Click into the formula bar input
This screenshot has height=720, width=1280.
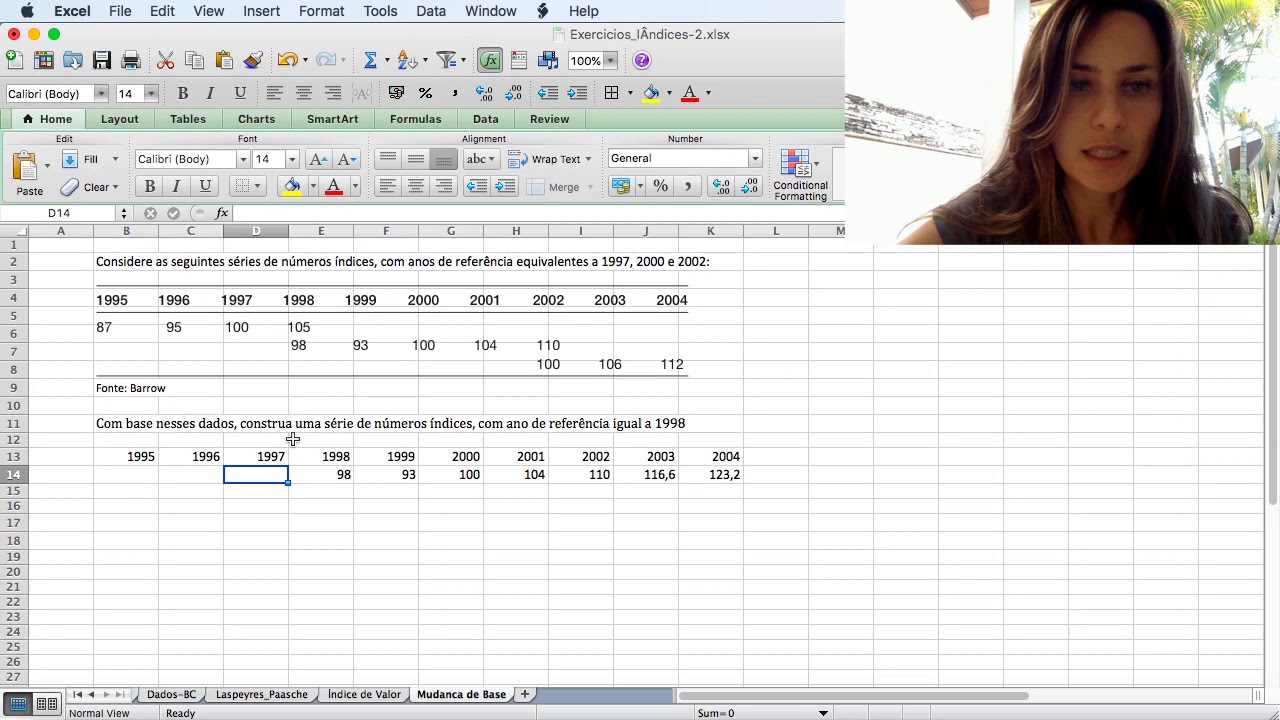point(536,213)
